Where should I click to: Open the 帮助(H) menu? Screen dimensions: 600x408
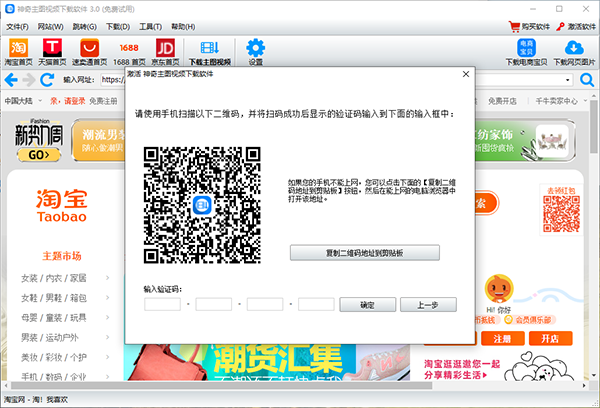[184, 26]
